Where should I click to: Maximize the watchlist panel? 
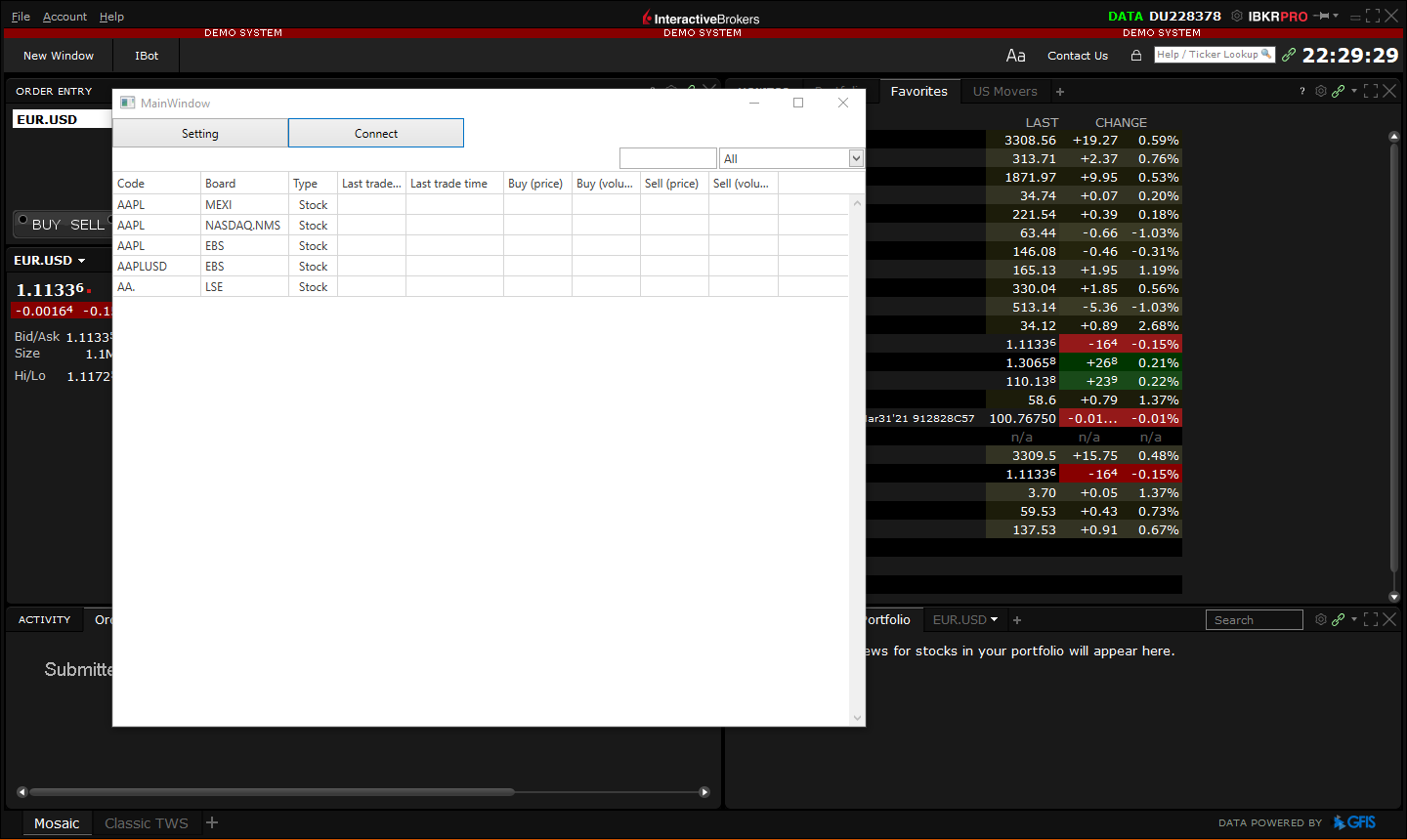(1371, 91)
